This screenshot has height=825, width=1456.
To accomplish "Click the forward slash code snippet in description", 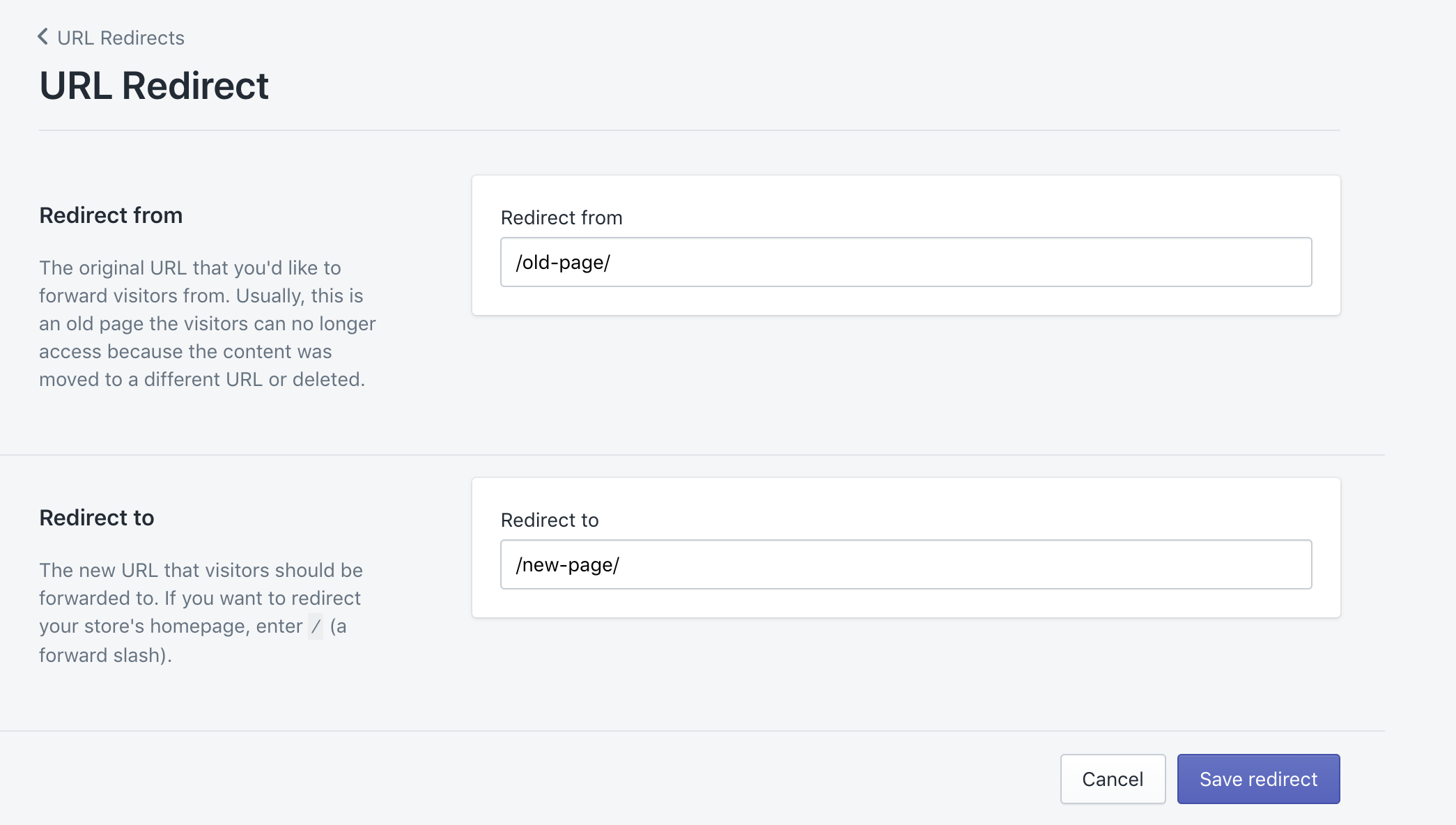I will coord(316,626).
